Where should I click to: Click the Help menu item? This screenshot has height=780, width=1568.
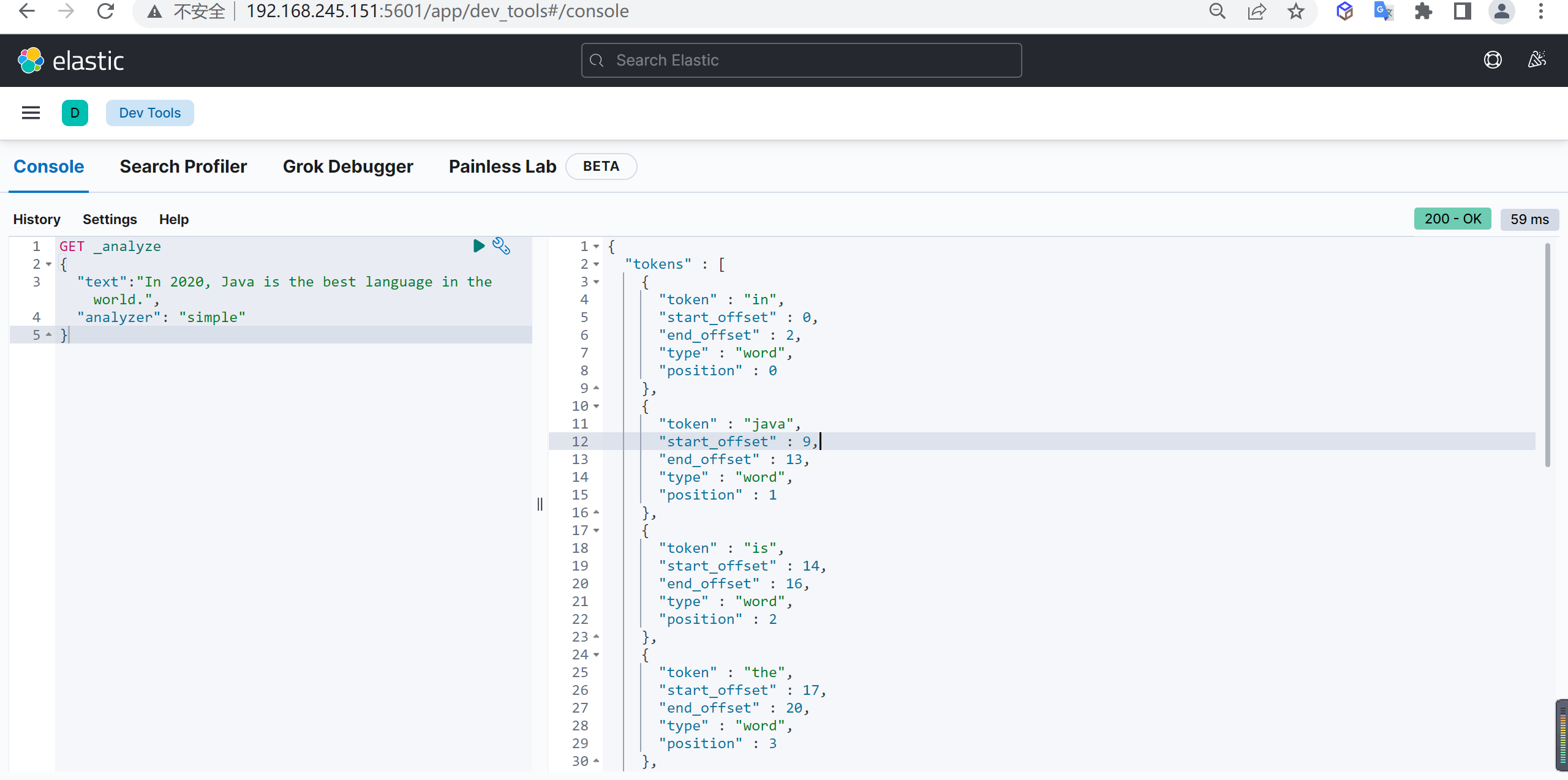click(173, 219)
